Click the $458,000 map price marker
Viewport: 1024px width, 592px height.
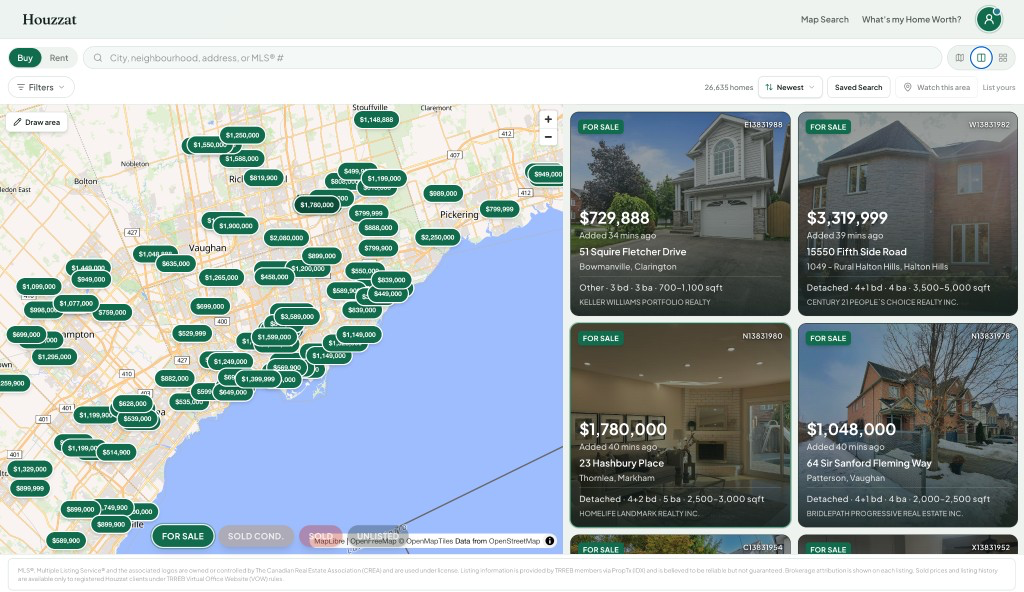click(274, 277)
